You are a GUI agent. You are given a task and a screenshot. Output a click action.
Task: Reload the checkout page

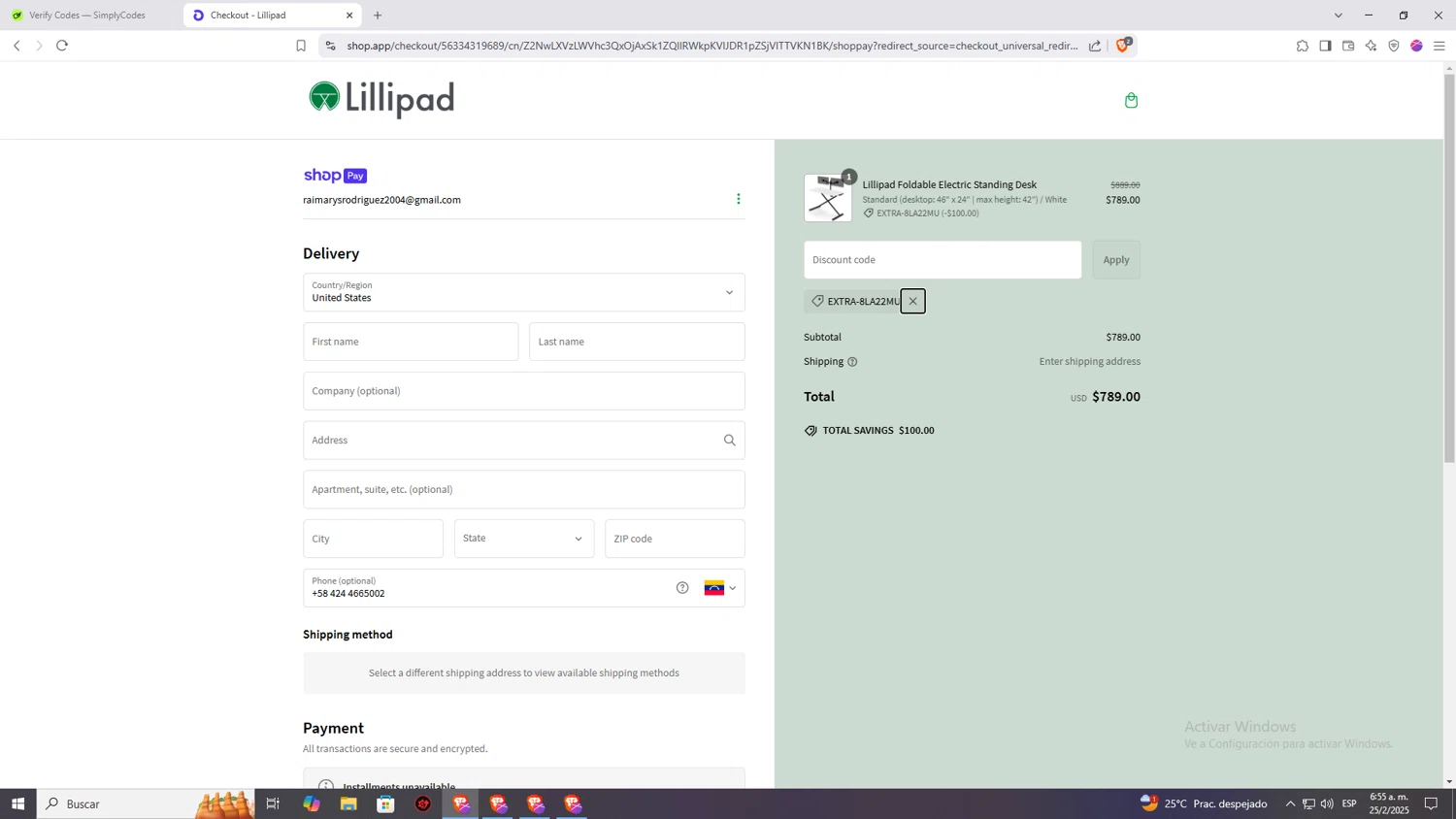(x=62, y=46)
